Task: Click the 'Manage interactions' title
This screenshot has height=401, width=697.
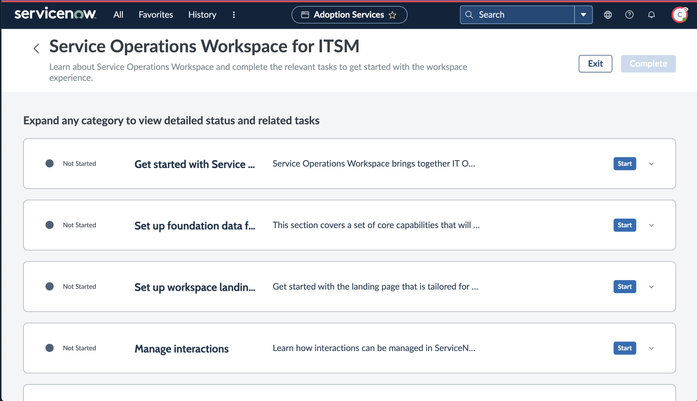Action: point(181,349)
